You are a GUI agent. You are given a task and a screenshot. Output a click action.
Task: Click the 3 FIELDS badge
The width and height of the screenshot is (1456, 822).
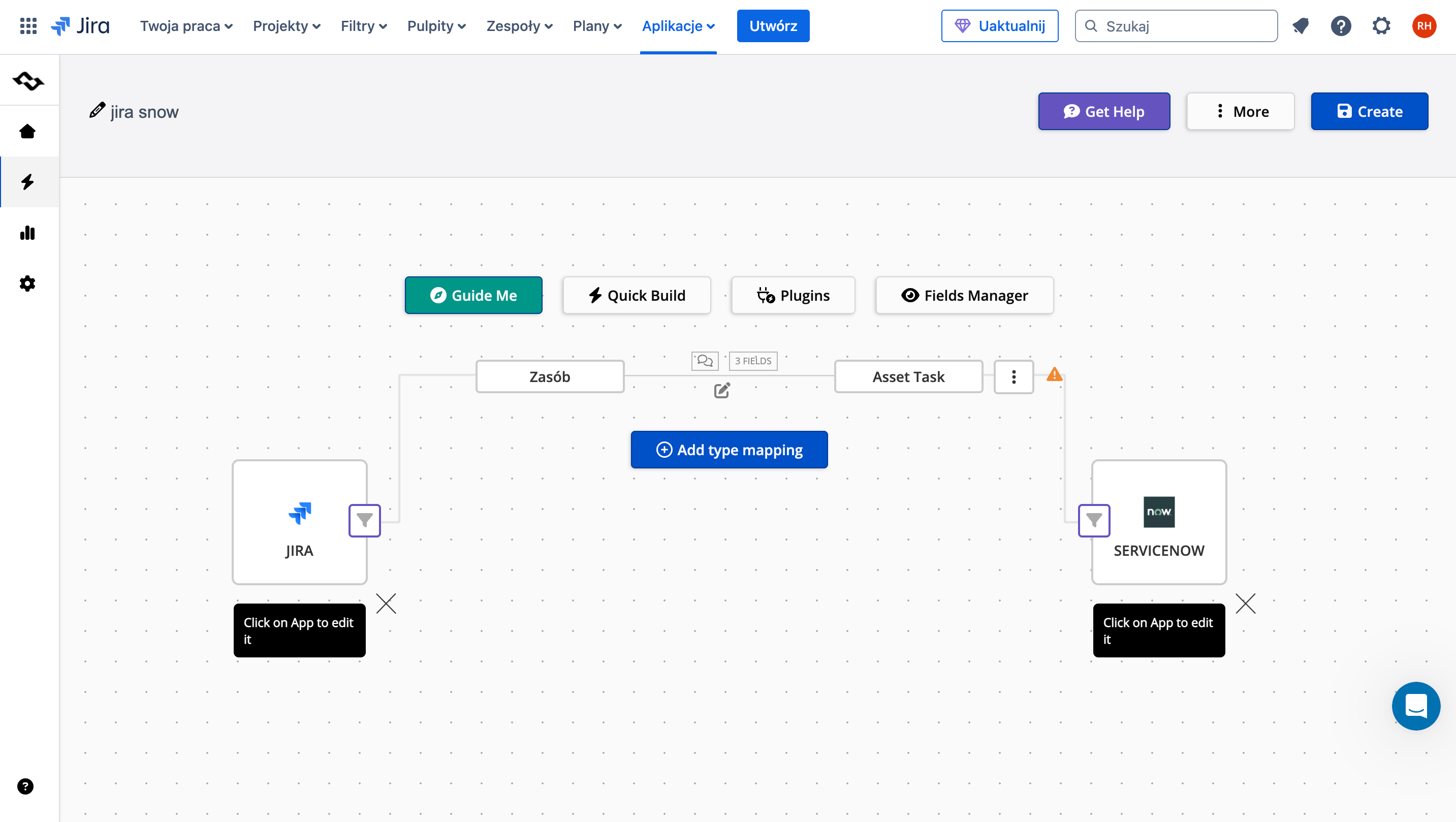click(x=753, y=361)
